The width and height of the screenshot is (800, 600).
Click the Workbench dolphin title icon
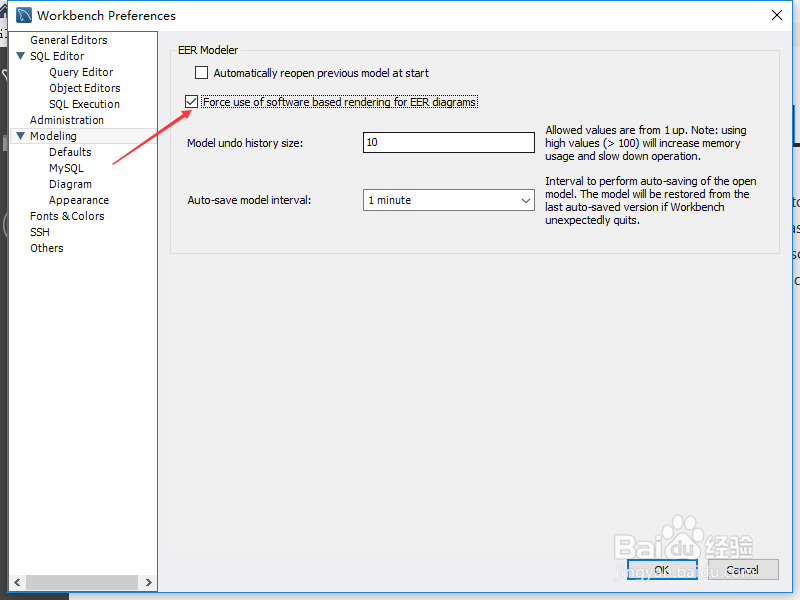(23, 15)
